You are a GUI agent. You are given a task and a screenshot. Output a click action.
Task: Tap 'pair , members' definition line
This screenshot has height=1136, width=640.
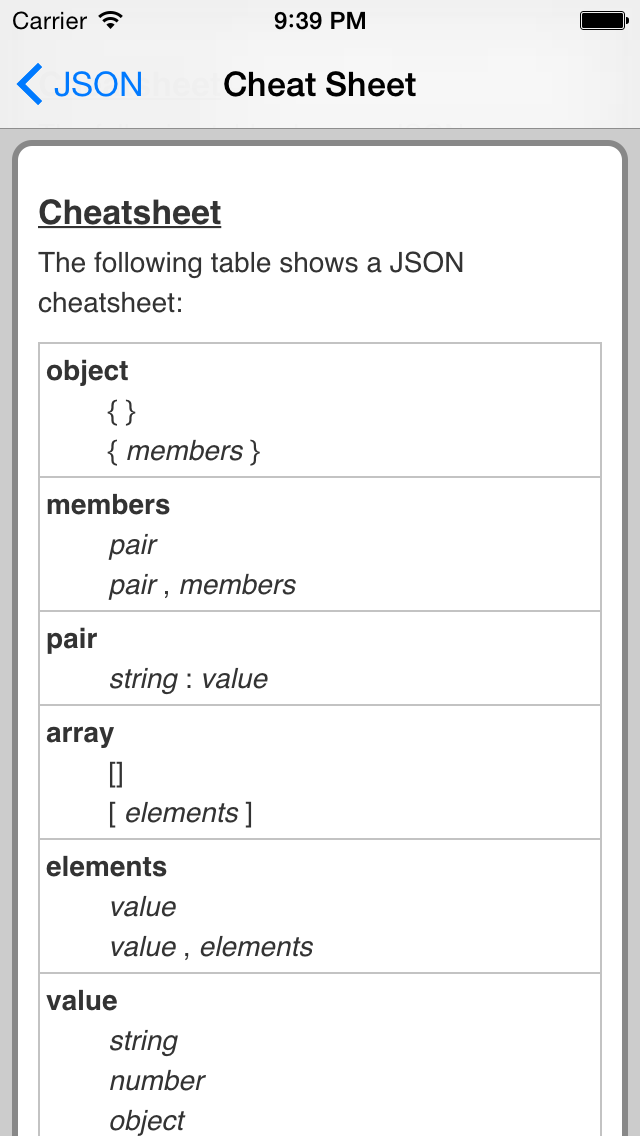[x=202, y=585]
